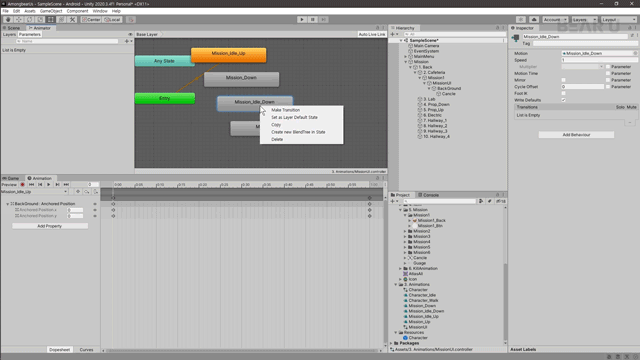This screenshot has width=640, height=360.
Task: Toggle the Animation record button
Action: point(22,185)
